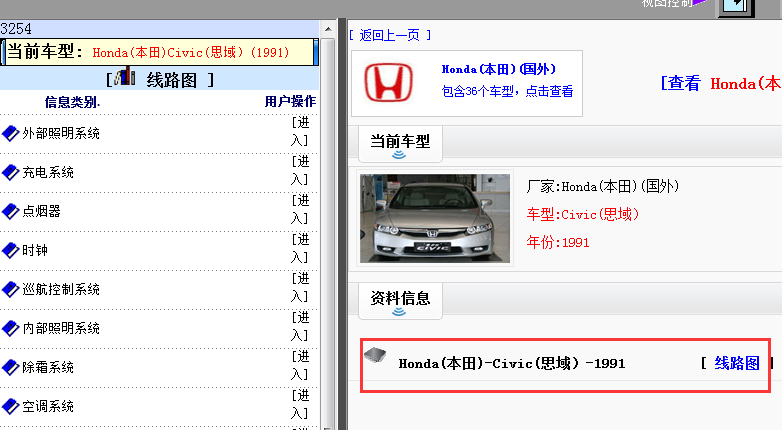The height and width of the screenshot is (430, 782).
Task: Click 空调系统 category text
Action: coord(48,407)
